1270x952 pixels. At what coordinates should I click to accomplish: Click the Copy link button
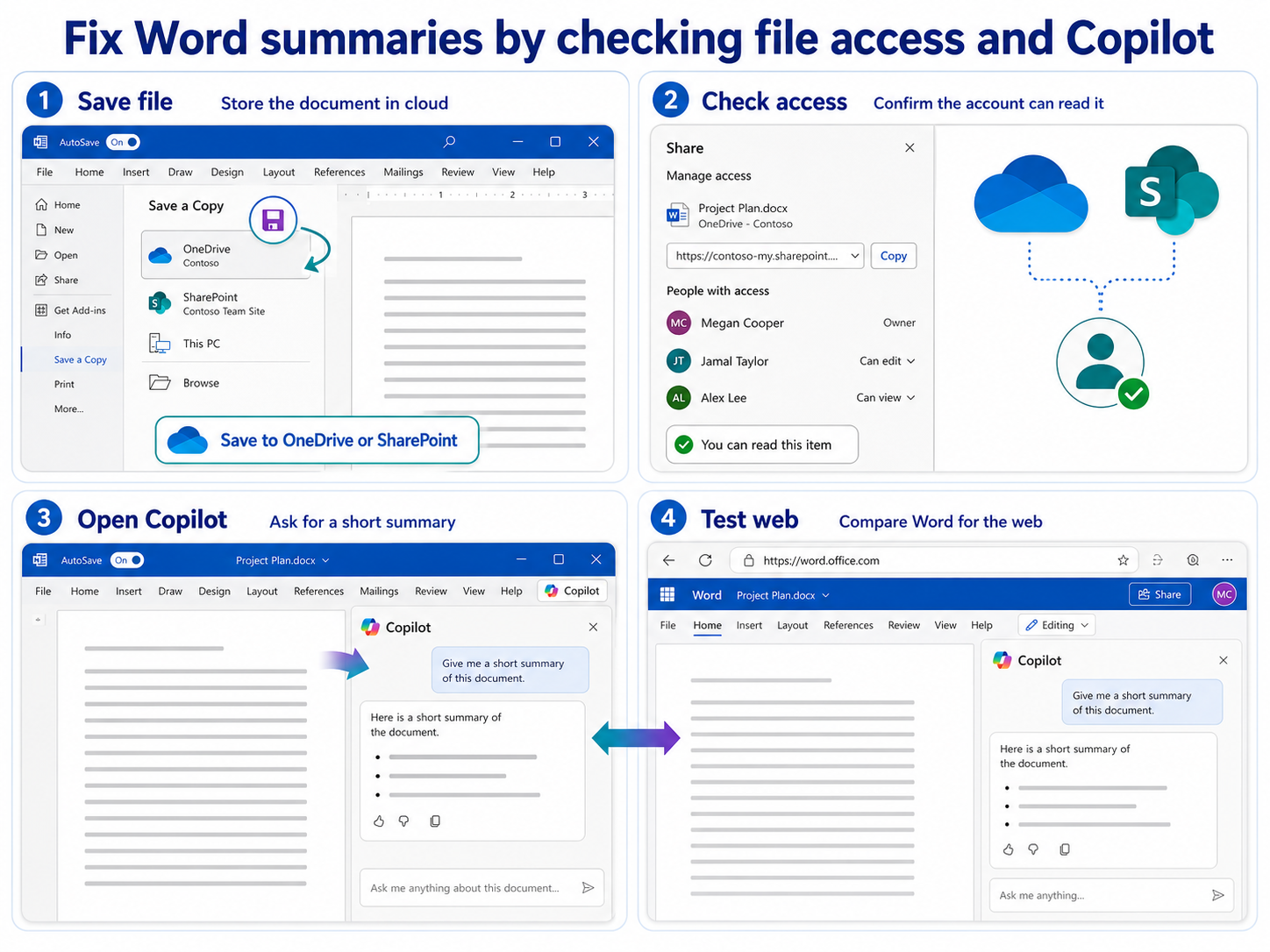pos(894,256)
